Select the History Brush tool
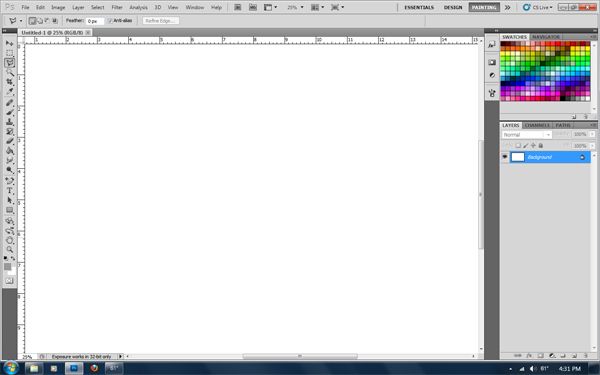This screenshot has height=375, width=600. [10, 131]
